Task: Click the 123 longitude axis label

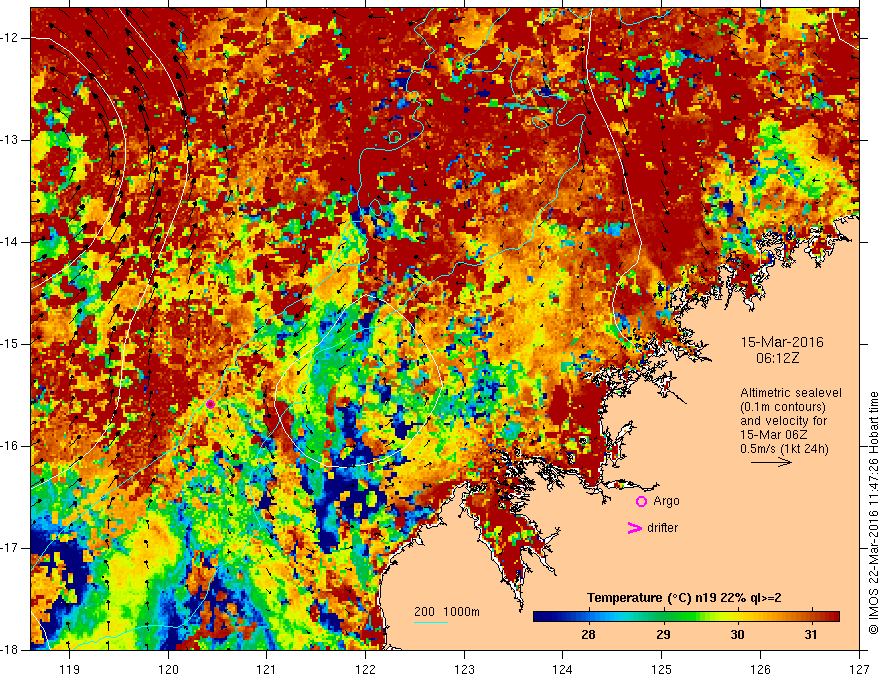Action: pos(464,669)
